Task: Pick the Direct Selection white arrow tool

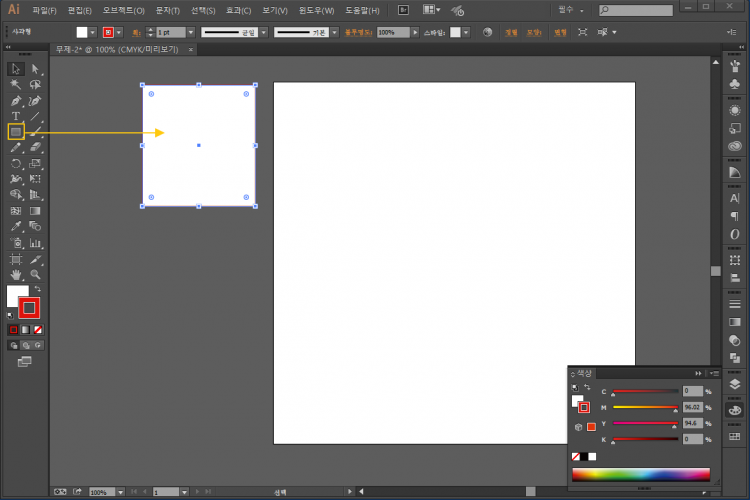Action: pyautogui.click(x=35, y=69)
